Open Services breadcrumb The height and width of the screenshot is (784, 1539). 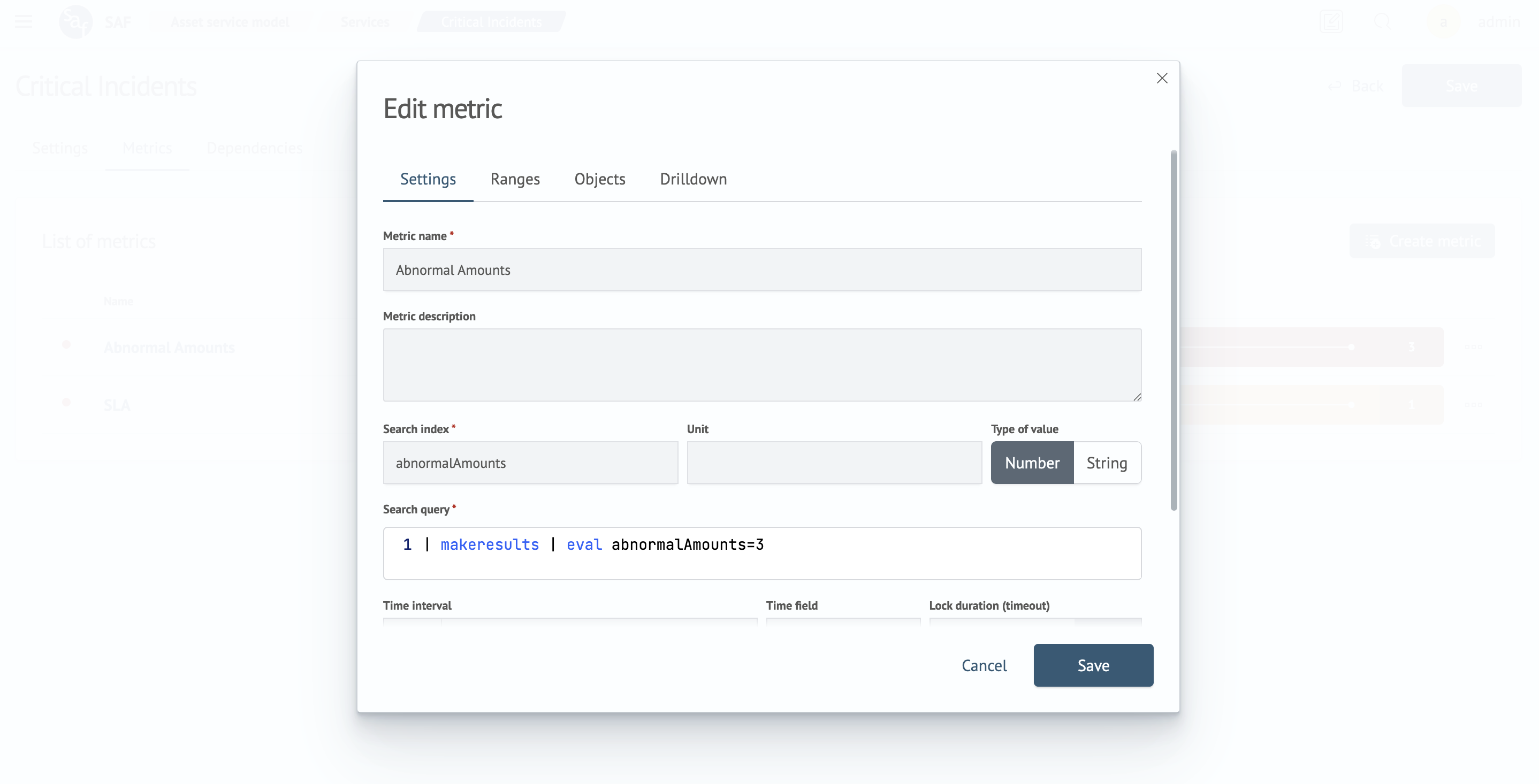[364, 22]
